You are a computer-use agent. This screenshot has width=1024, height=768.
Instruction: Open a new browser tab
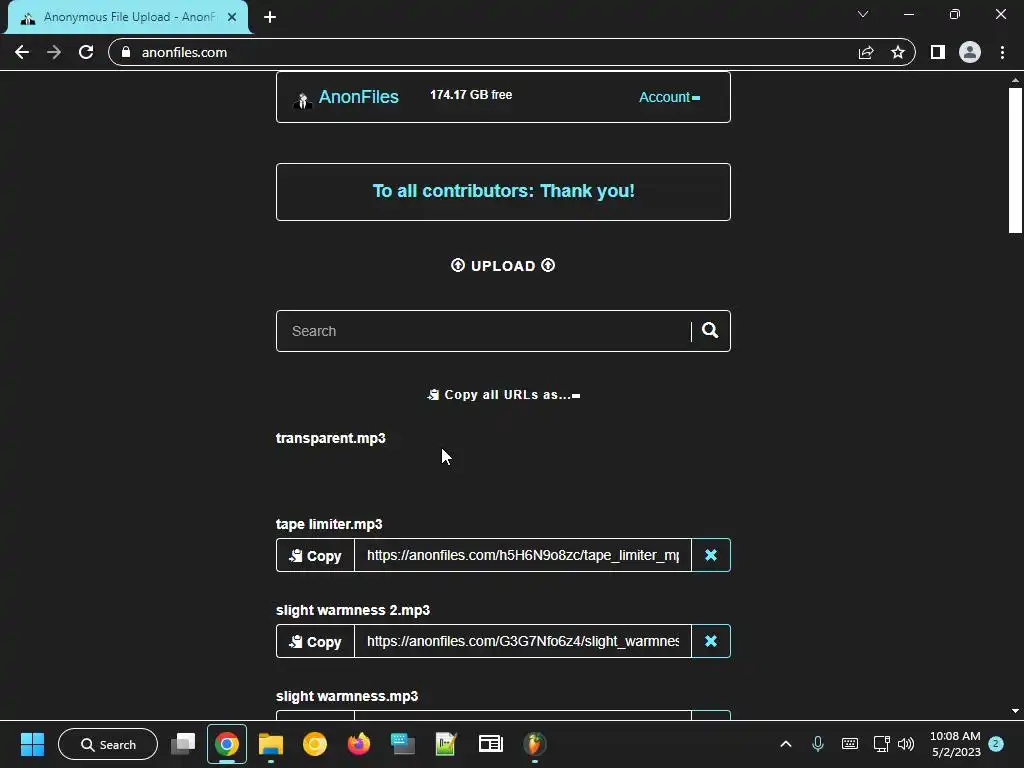270,17
